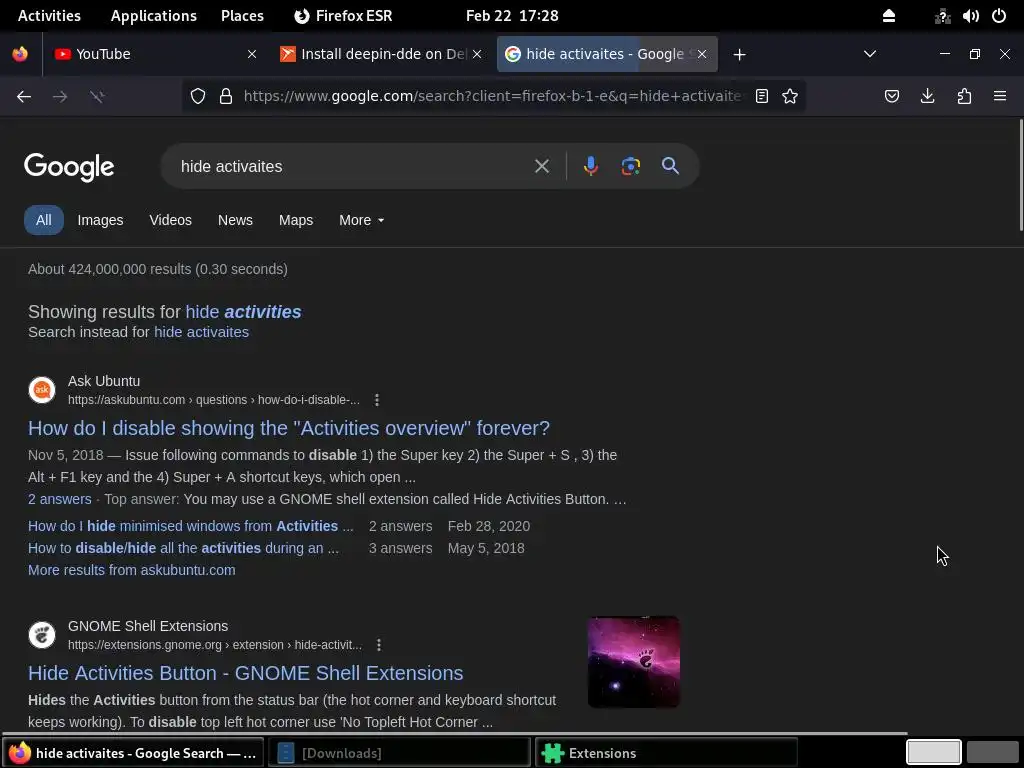Viewport: 1024px width, 768px height.
Task: Submit search with the magnifying glass icon
Action: tap(670, 166)
